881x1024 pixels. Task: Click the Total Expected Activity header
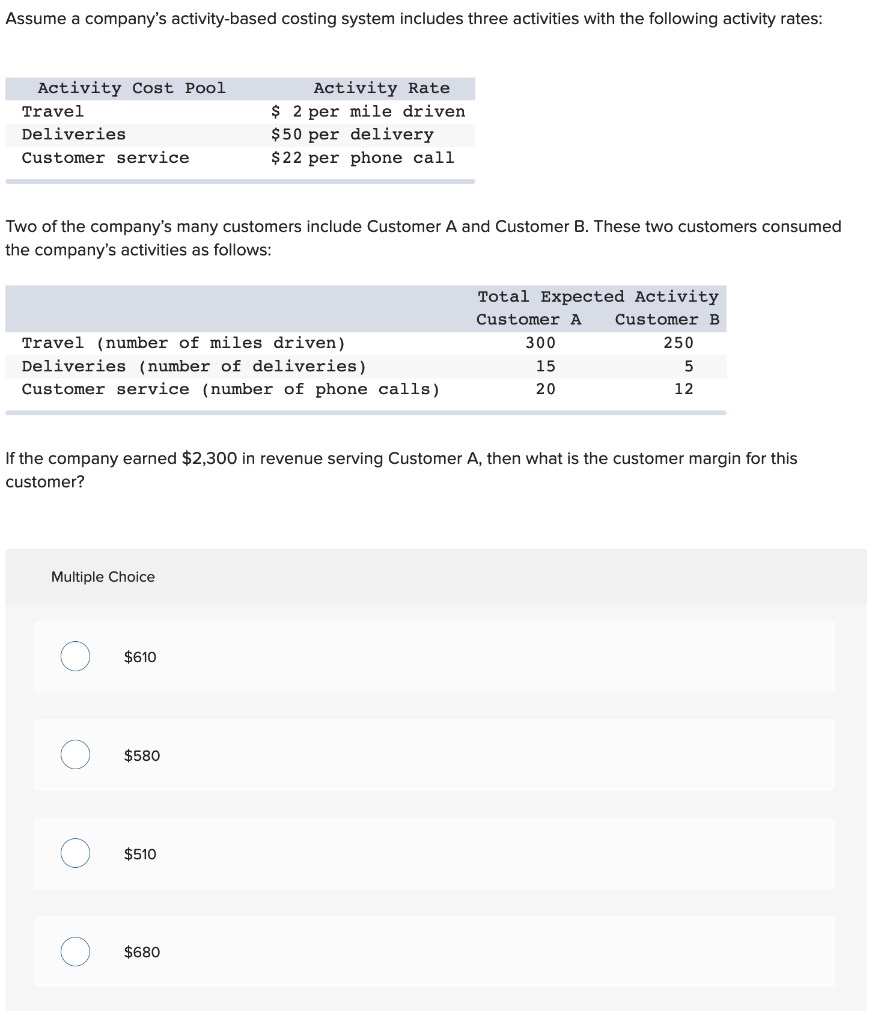[x=596, y=296]
